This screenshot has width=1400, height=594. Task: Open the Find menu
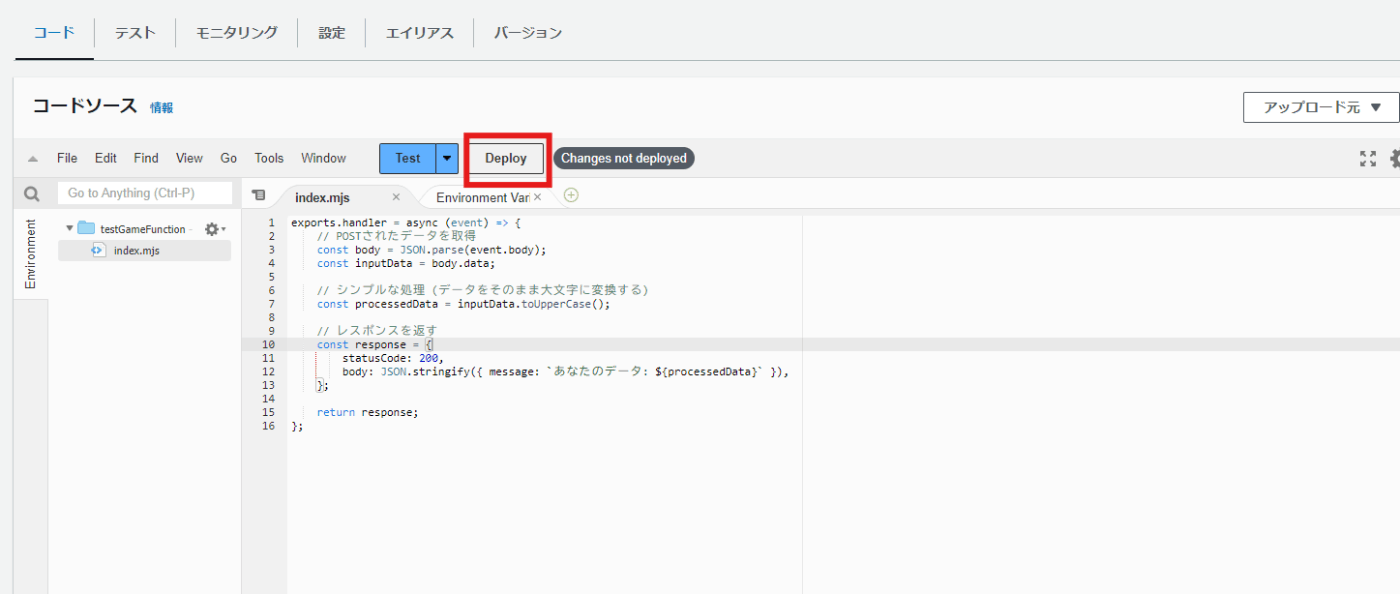(146, 158)
